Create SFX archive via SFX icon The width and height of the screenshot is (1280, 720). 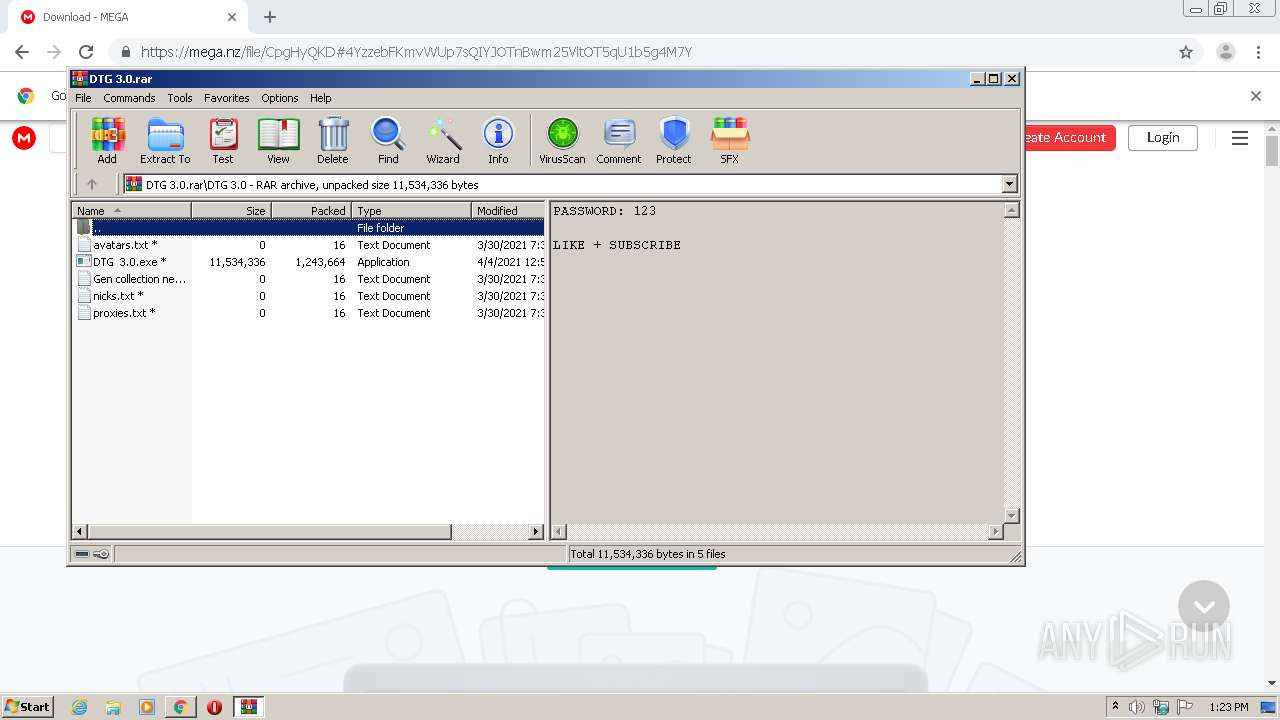730,140
